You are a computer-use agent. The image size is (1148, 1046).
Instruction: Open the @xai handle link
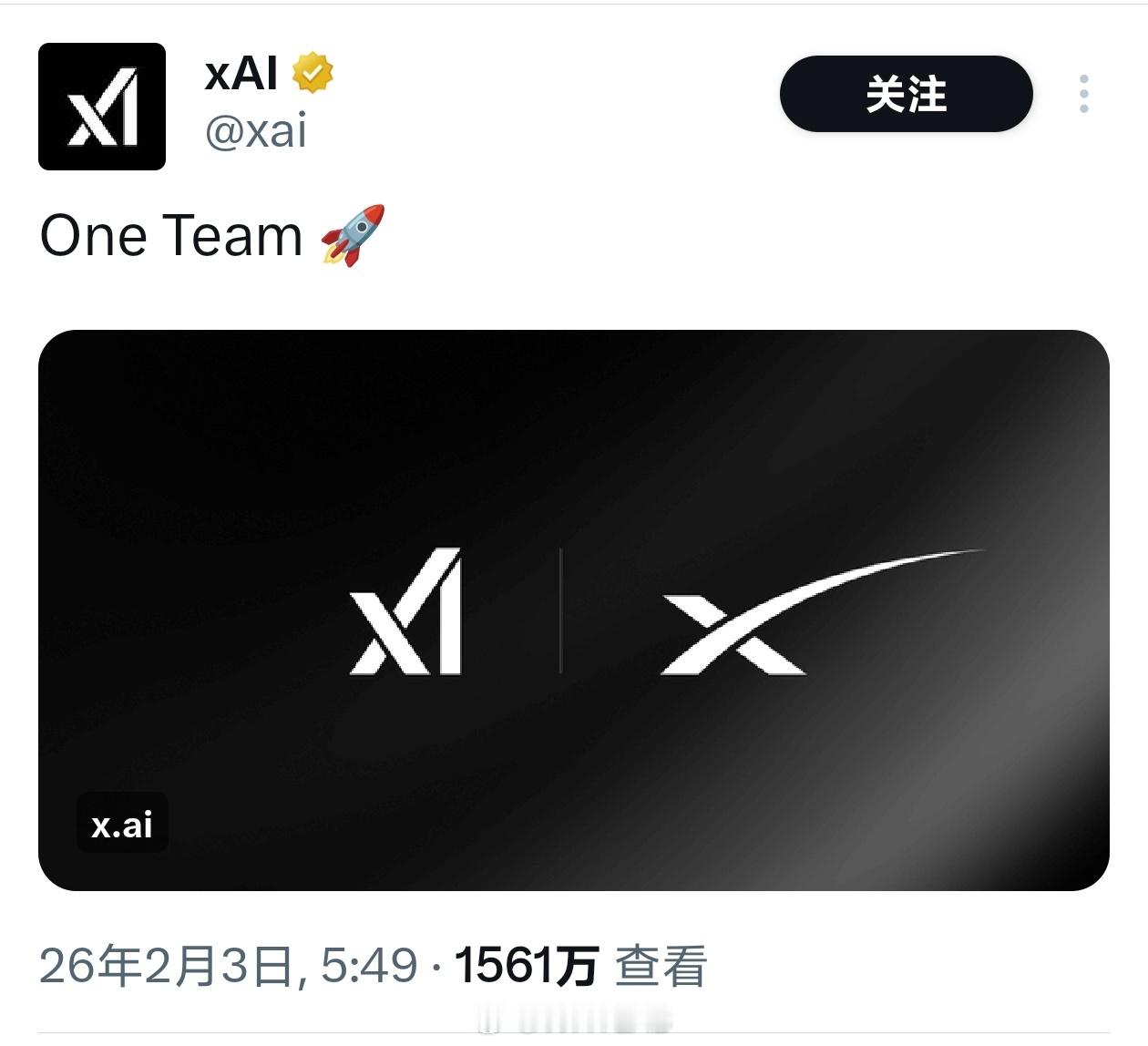[x=256, y=131]
